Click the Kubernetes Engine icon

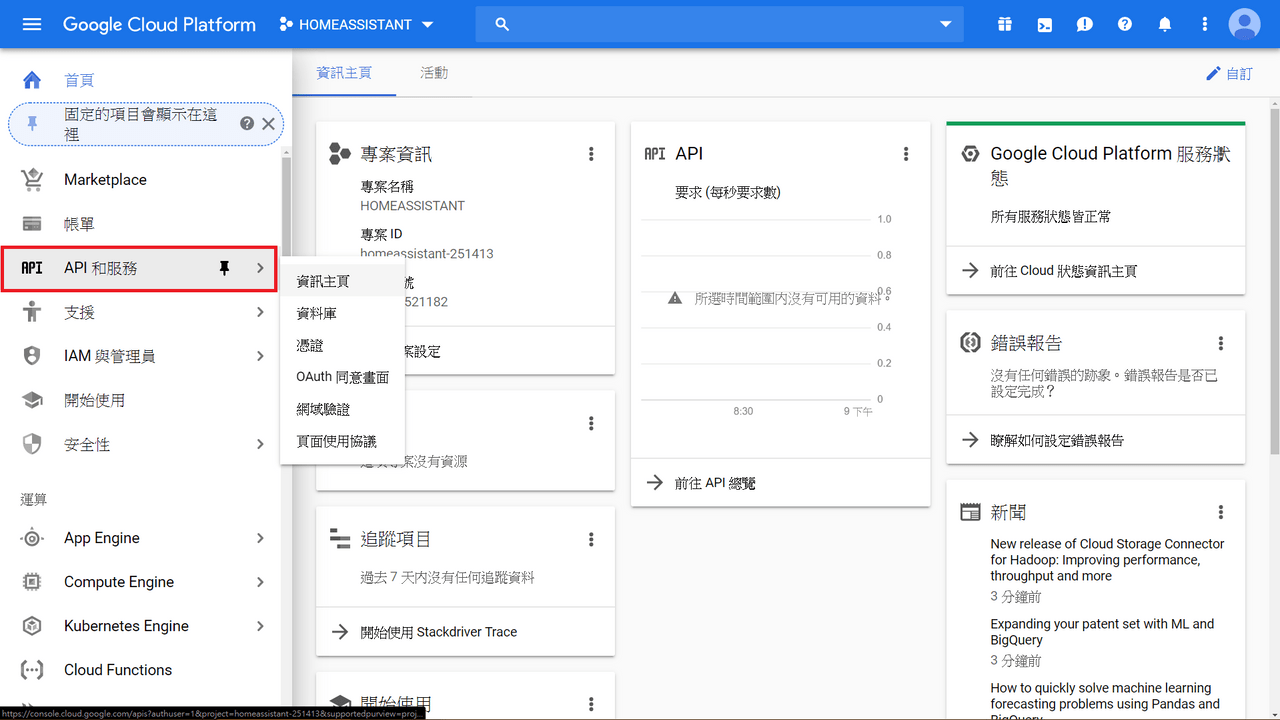pyautogui.click(x=32, y=626)
